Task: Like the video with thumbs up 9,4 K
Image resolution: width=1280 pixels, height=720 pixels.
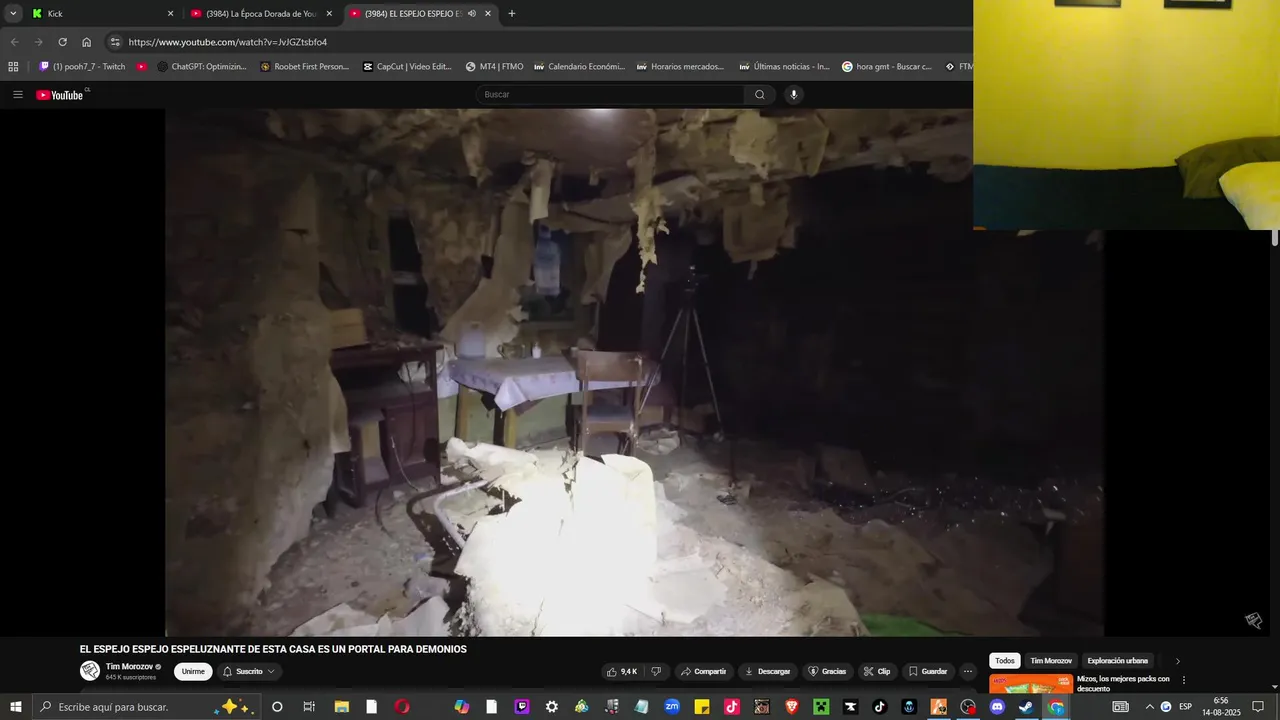Action: pos(622,672)
